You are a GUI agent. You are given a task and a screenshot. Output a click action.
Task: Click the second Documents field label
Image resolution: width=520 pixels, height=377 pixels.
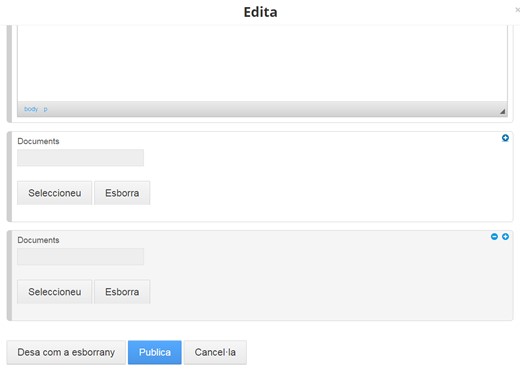[38, 240]
